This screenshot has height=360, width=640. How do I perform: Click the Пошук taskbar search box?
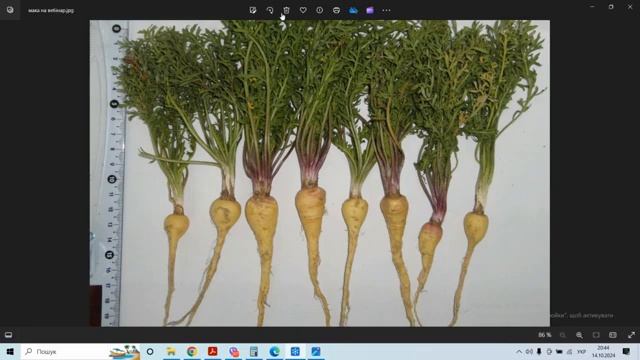(x=80, y=351)
